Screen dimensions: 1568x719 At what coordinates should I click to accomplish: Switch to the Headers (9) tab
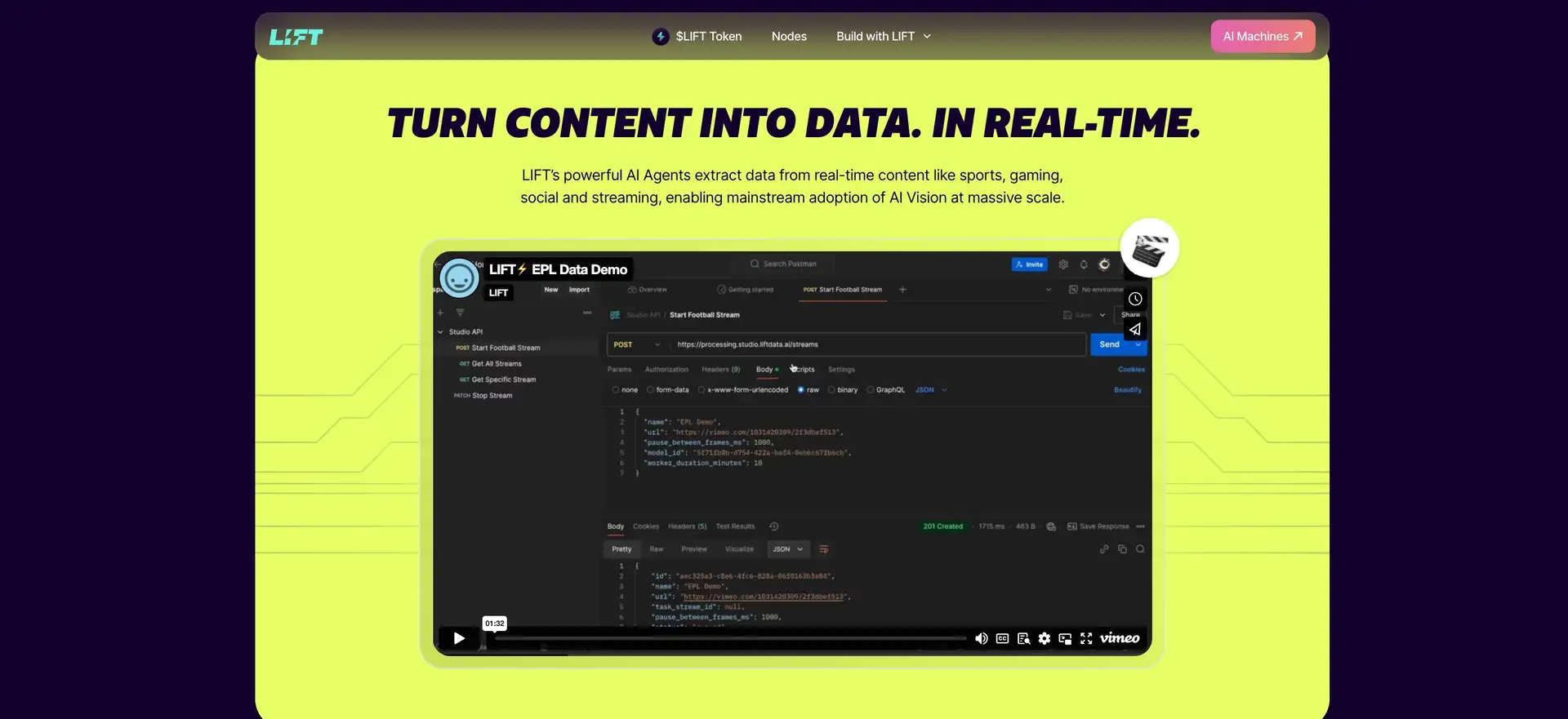[721, 370]
